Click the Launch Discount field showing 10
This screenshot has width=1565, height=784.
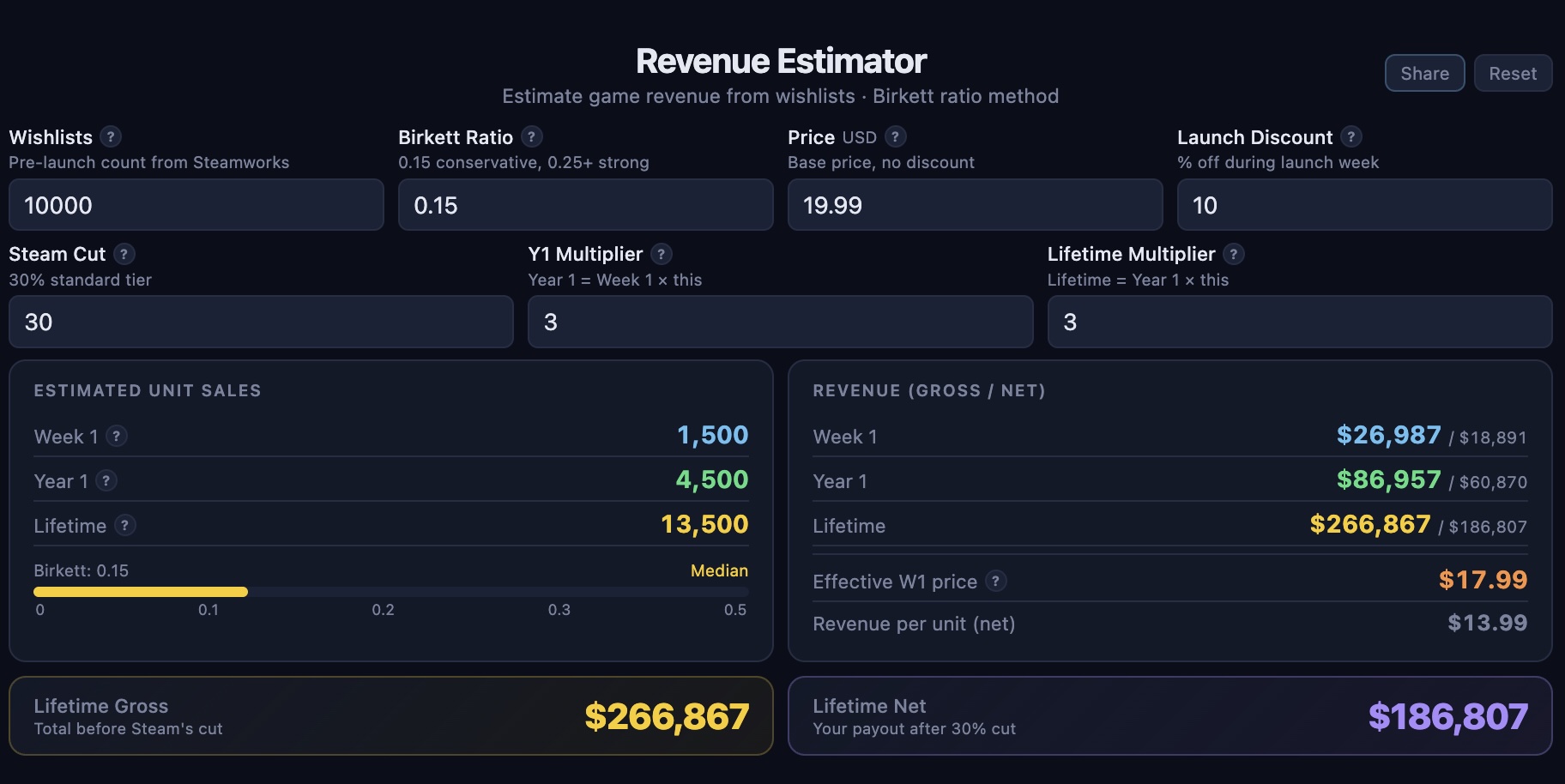point(1365,205)
